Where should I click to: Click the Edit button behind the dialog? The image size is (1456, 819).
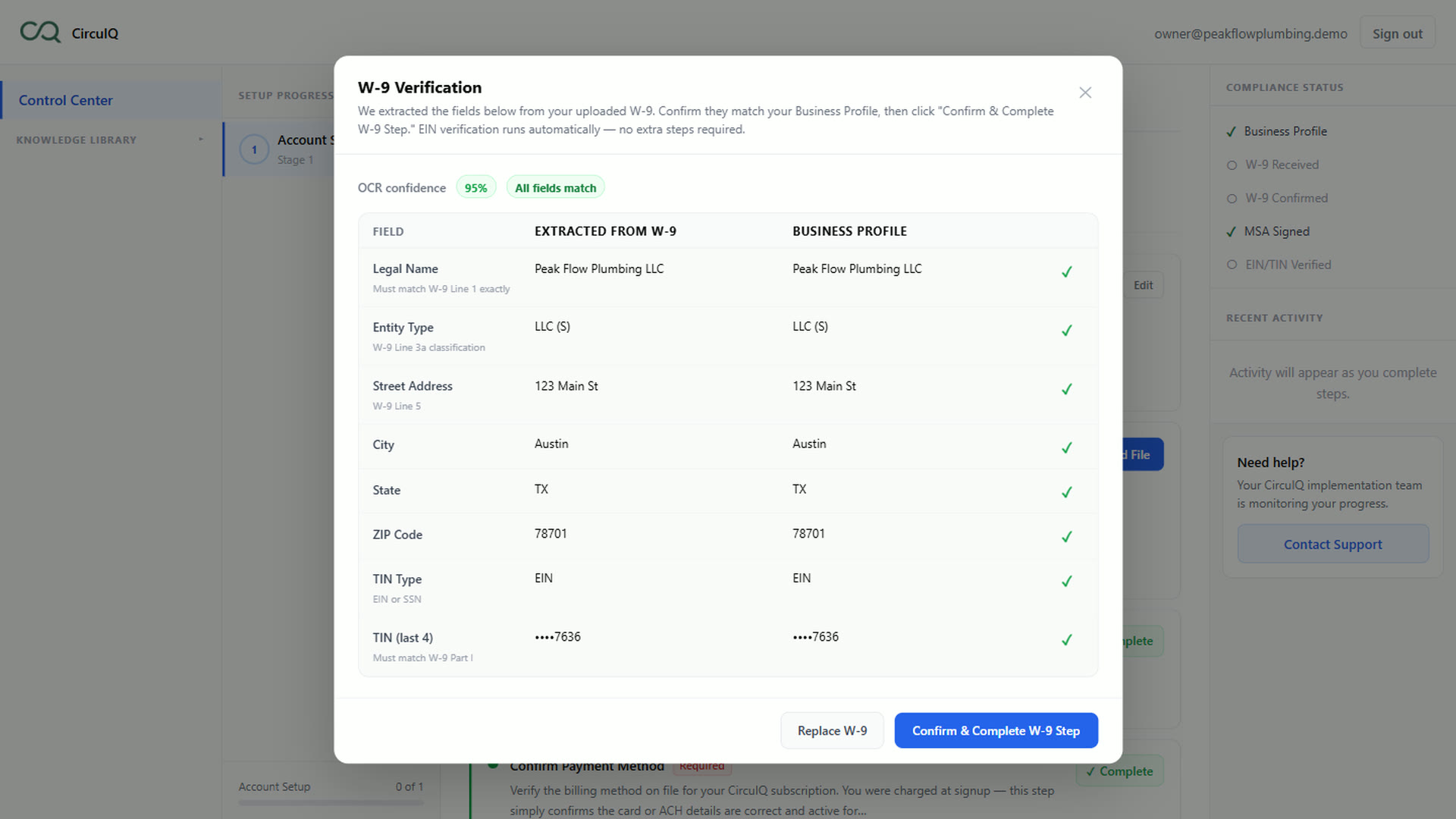(1143, 285)
